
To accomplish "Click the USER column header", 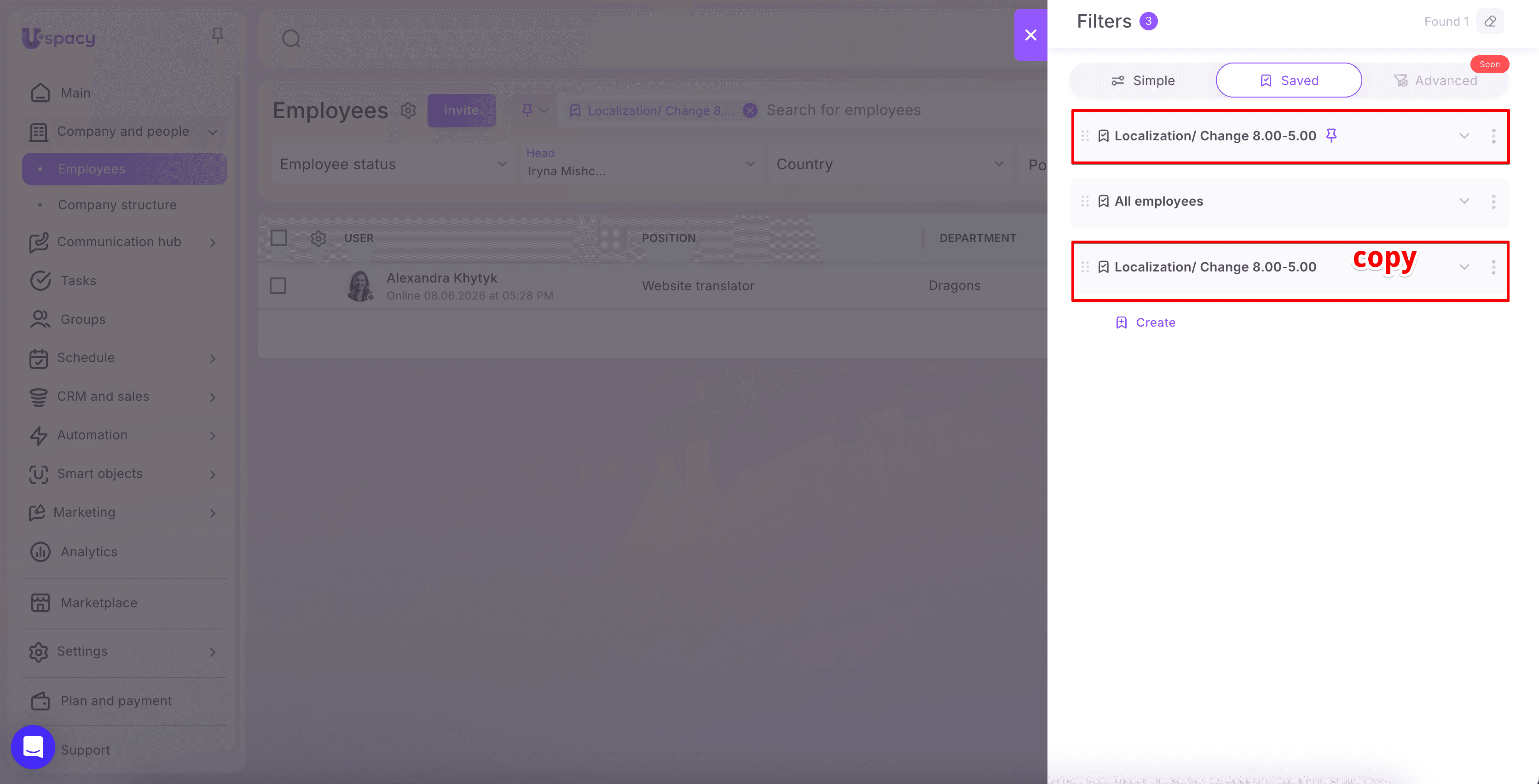I will tap(359, 238).
